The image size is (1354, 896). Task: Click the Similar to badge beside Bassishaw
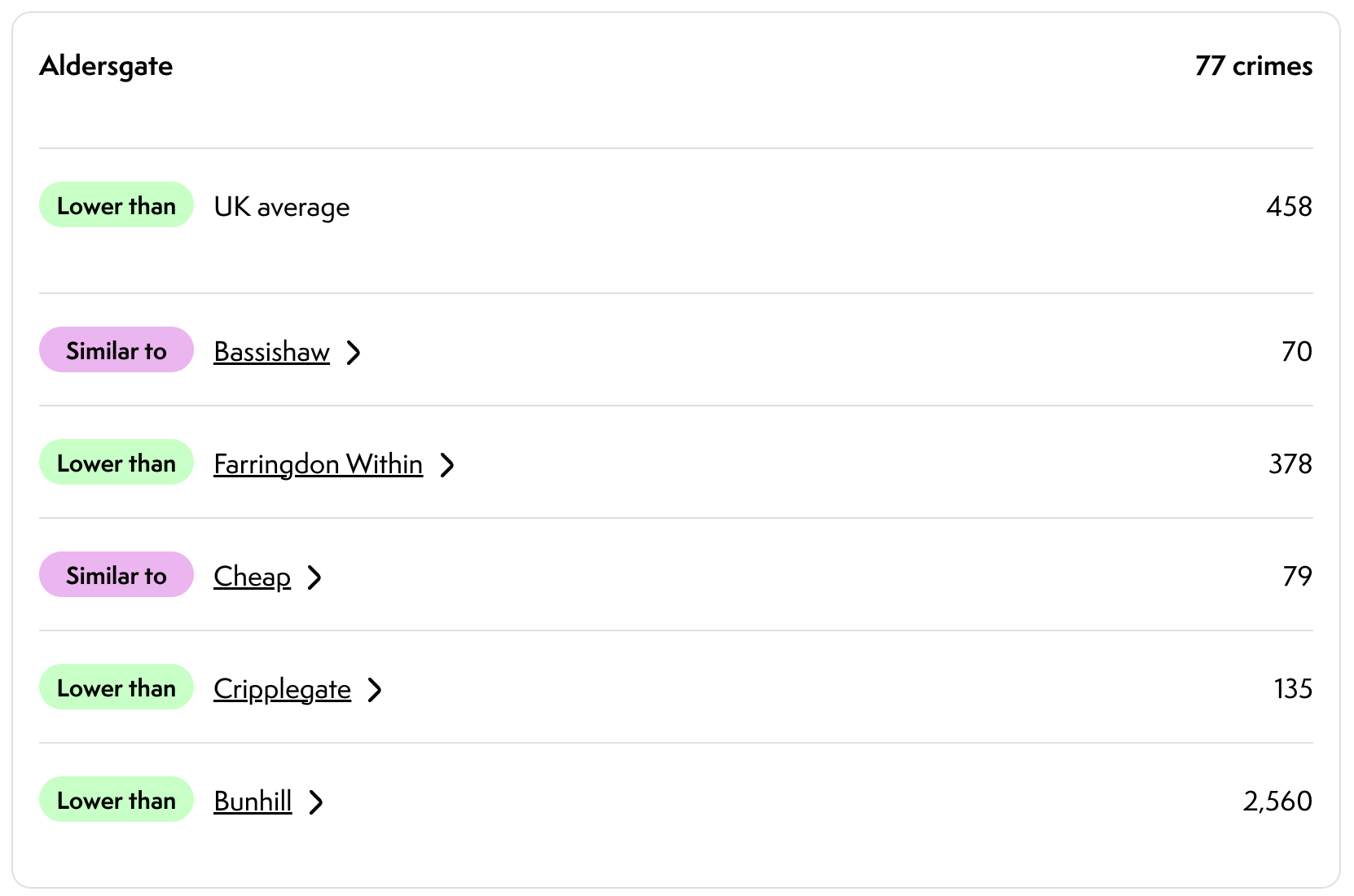pos(116,351)
